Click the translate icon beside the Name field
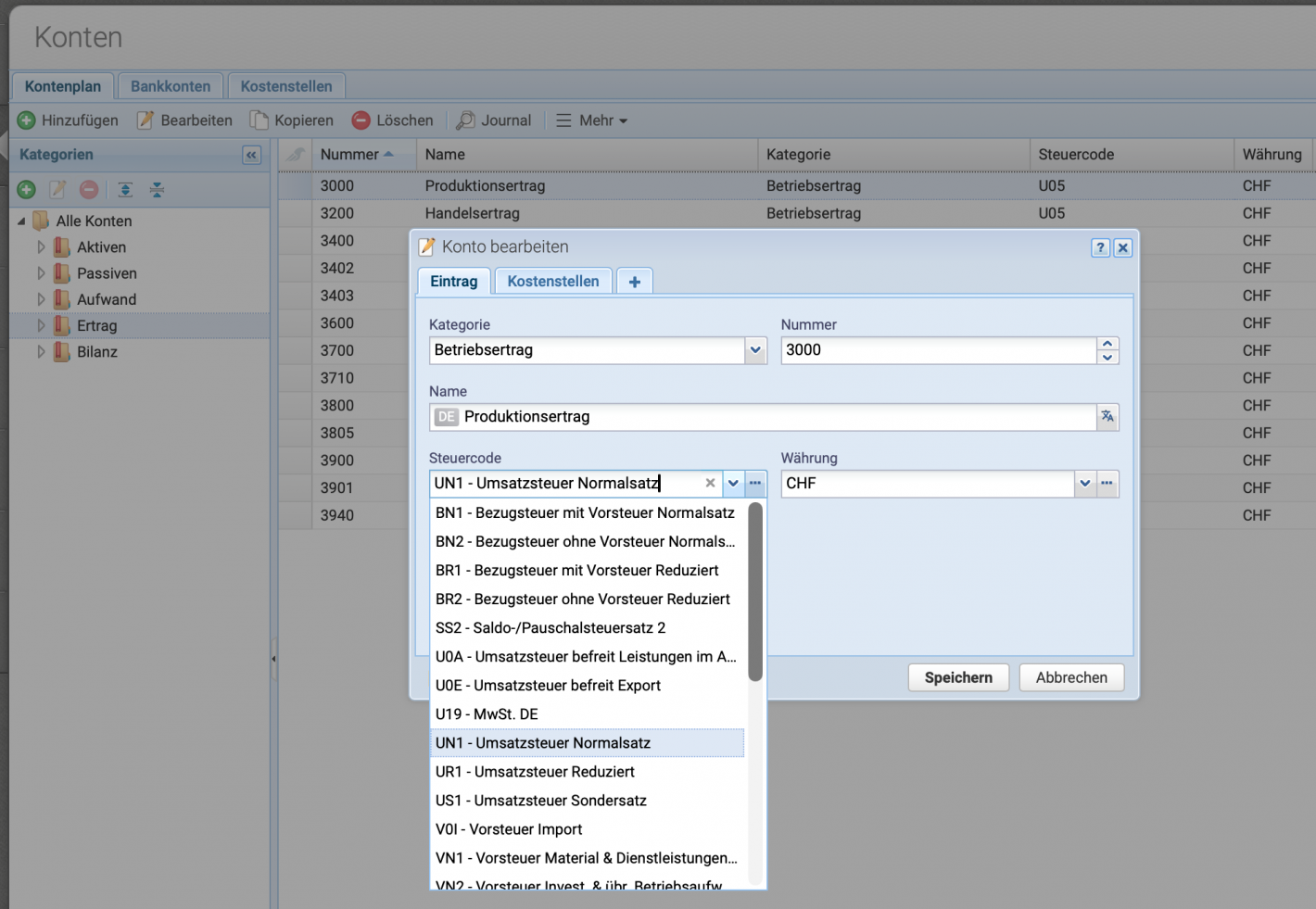1316x909 pixels. tap(1107, 417)
